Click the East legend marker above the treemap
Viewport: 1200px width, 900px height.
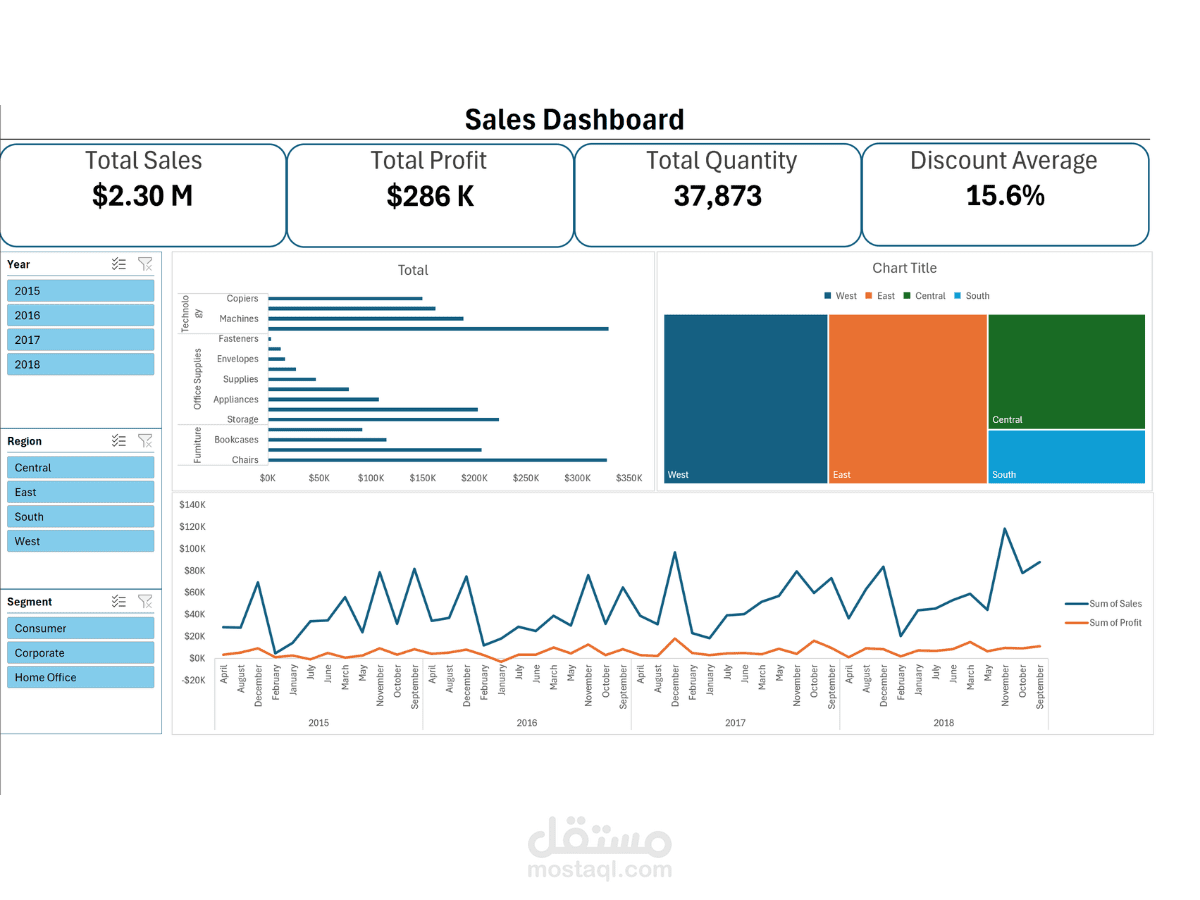[868, 295]
